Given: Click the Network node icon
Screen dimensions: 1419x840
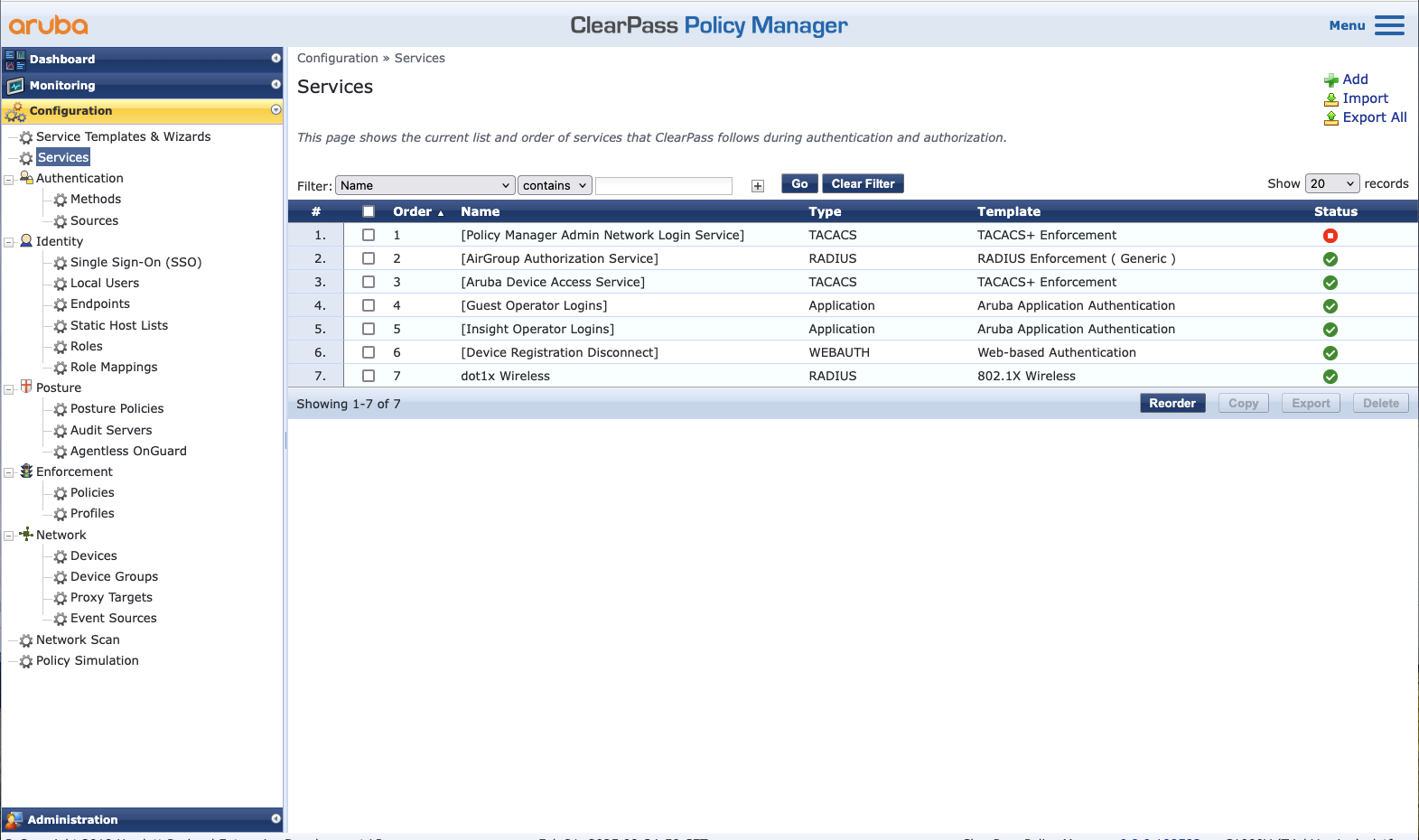Looking at the screenshot, I should (26, 534).
